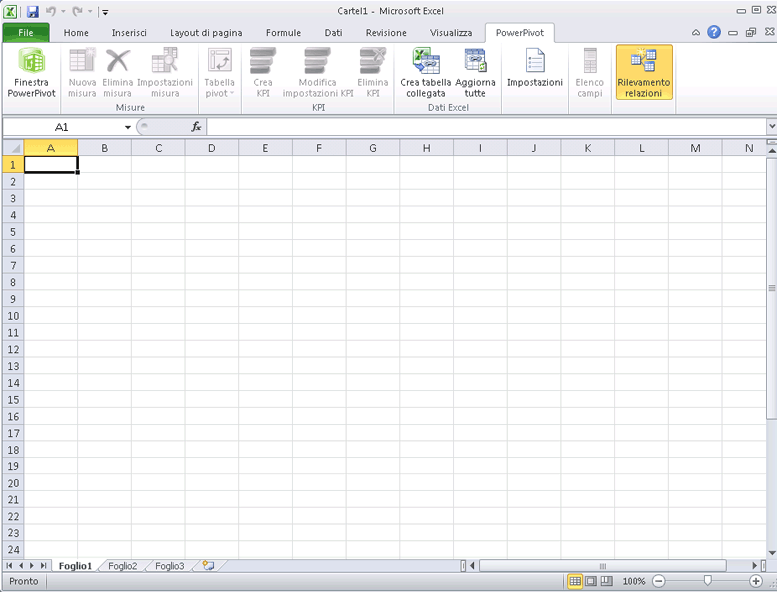777x592 pixels.
Task: Click the Nuova misura icon
Action: tap(82, 72)
